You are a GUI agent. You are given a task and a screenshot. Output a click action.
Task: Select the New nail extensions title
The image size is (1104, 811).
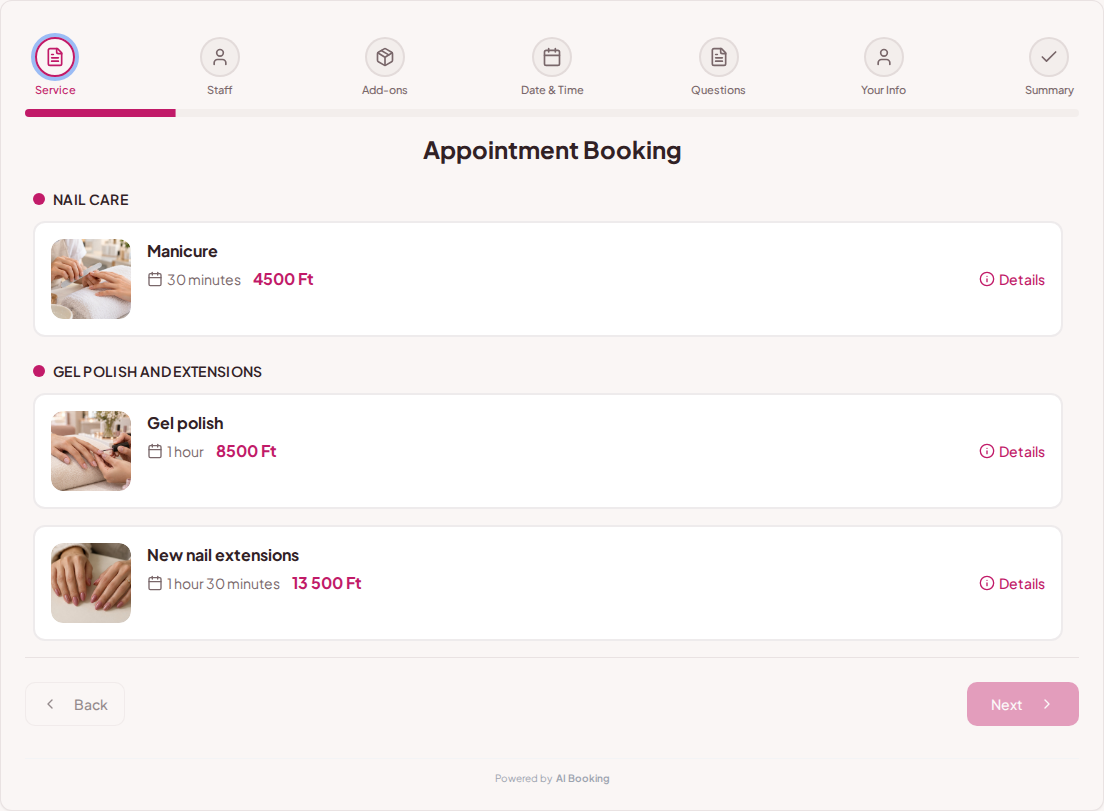[x=222, y=555]
